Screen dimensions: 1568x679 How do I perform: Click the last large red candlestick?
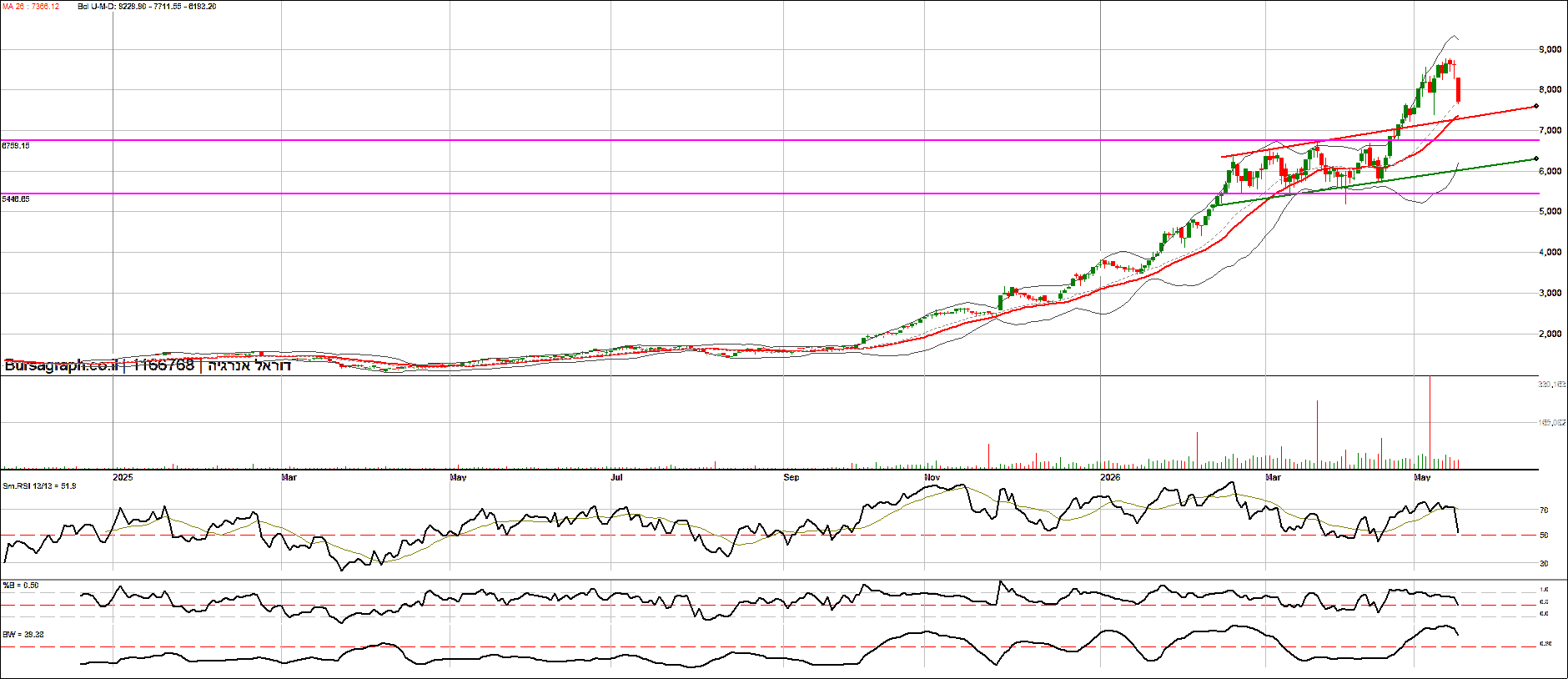coord(1458,89)
